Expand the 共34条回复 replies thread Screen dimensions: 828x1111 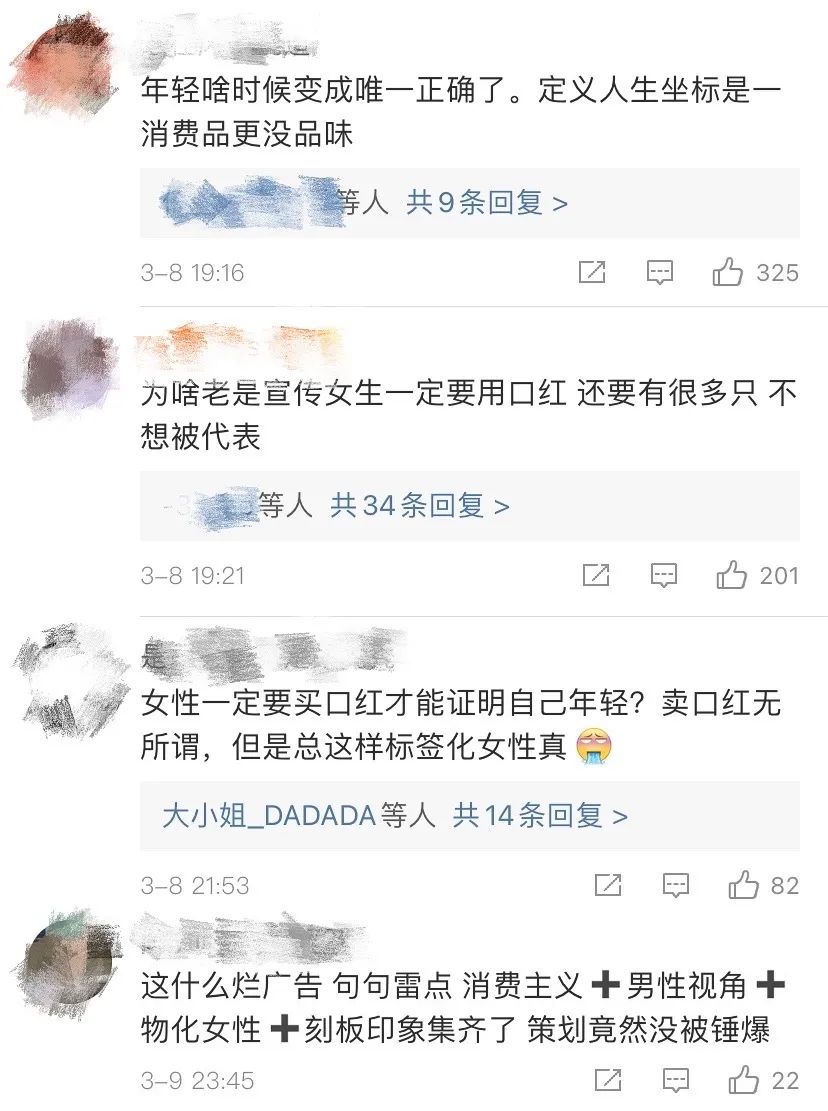[x=420, y=506]
